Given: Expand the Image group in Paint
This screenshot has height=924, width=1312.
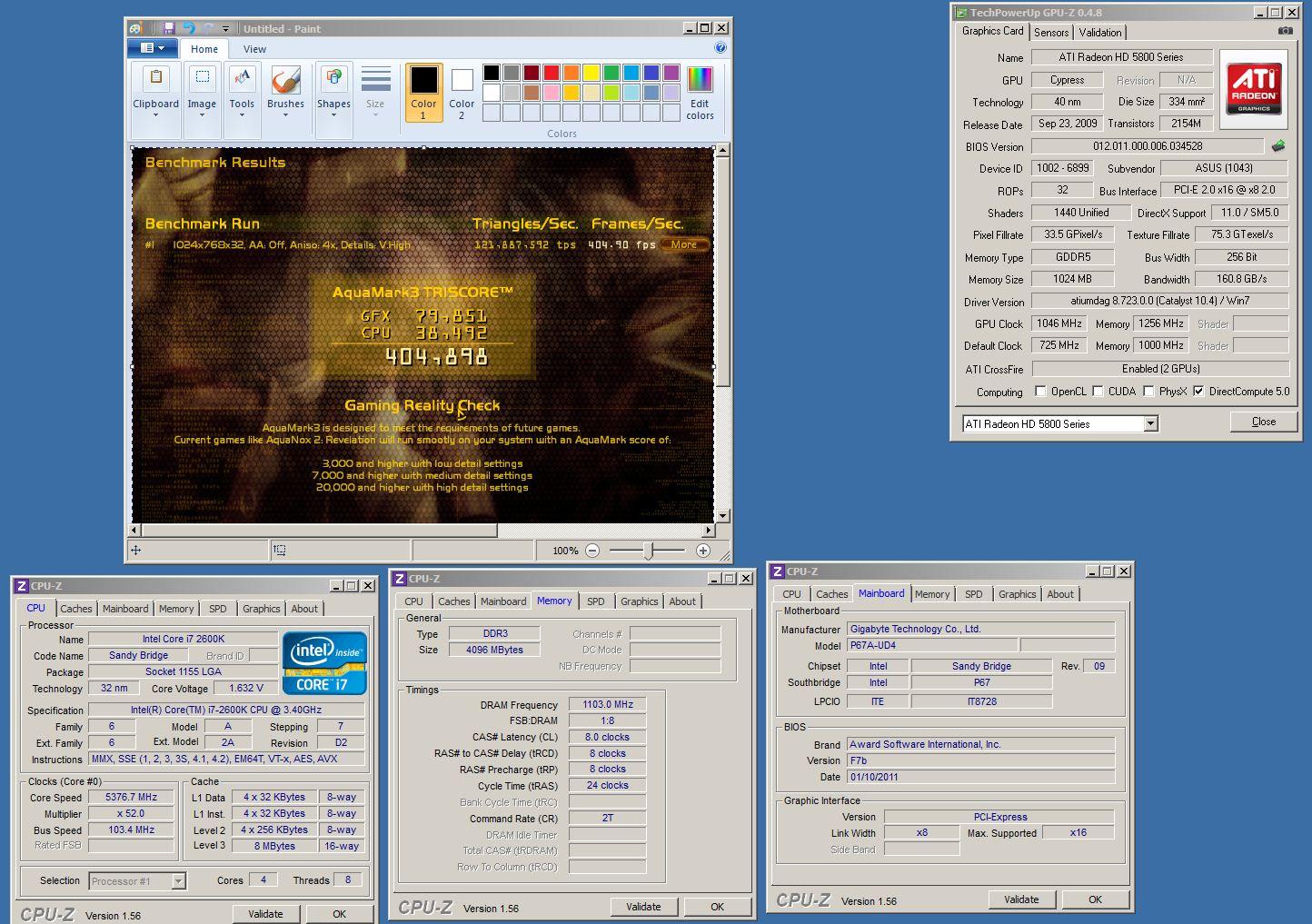Looking at the screenshot, I should click(202, 100).
